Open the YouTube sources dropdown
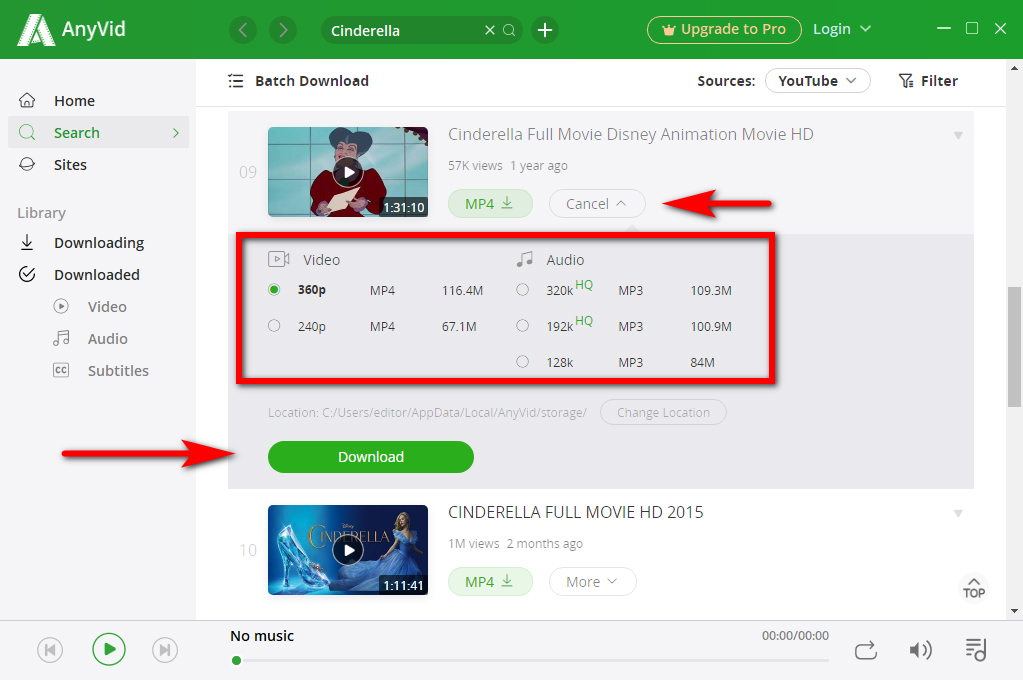This screenshot has height=680, width=1023. click(x=817, y=81)
